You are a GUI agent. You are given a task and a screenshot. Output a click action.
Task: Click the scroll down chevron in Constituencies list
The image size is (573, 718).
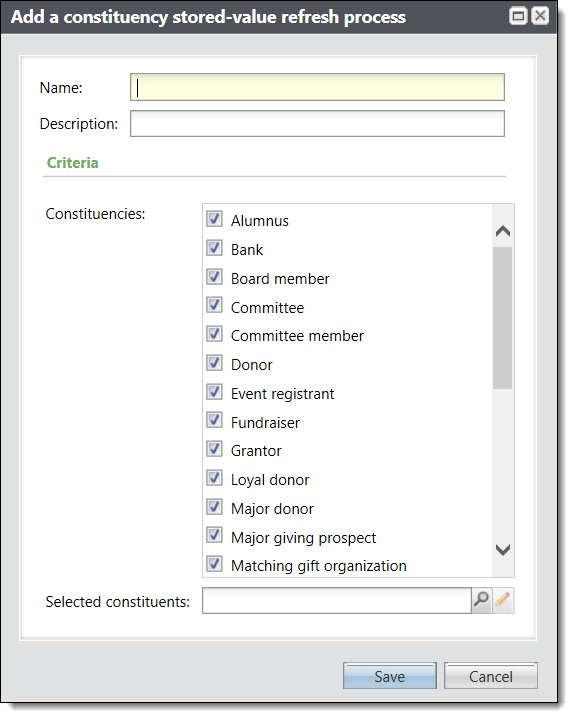(503, 549)
